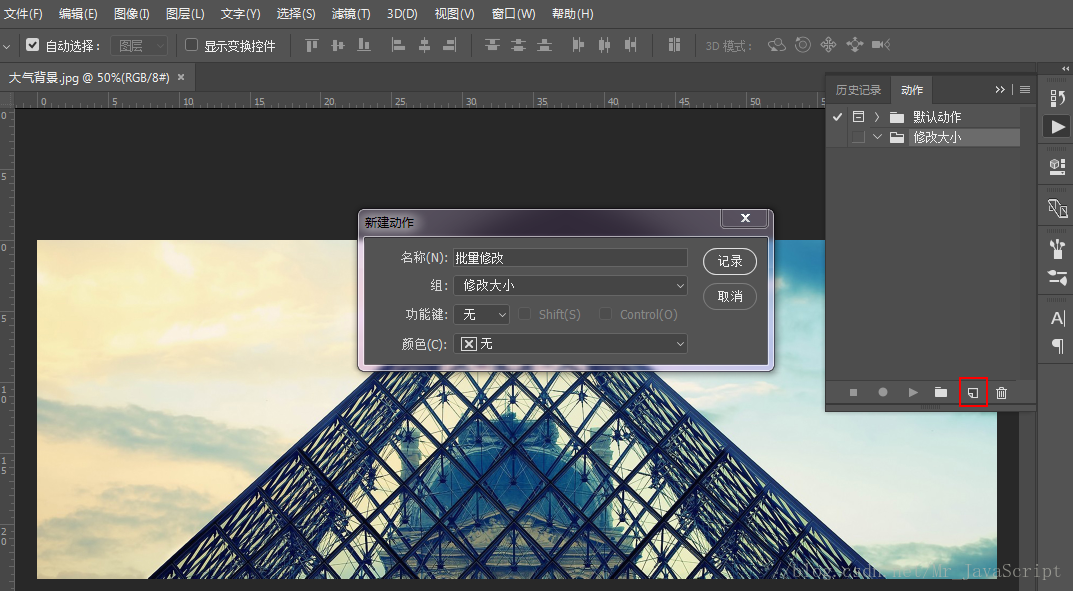Click the Align bottom edges icon
The width and height of the screenshot is (1073, 591).
pyautogui.click(x=364, y=45)
